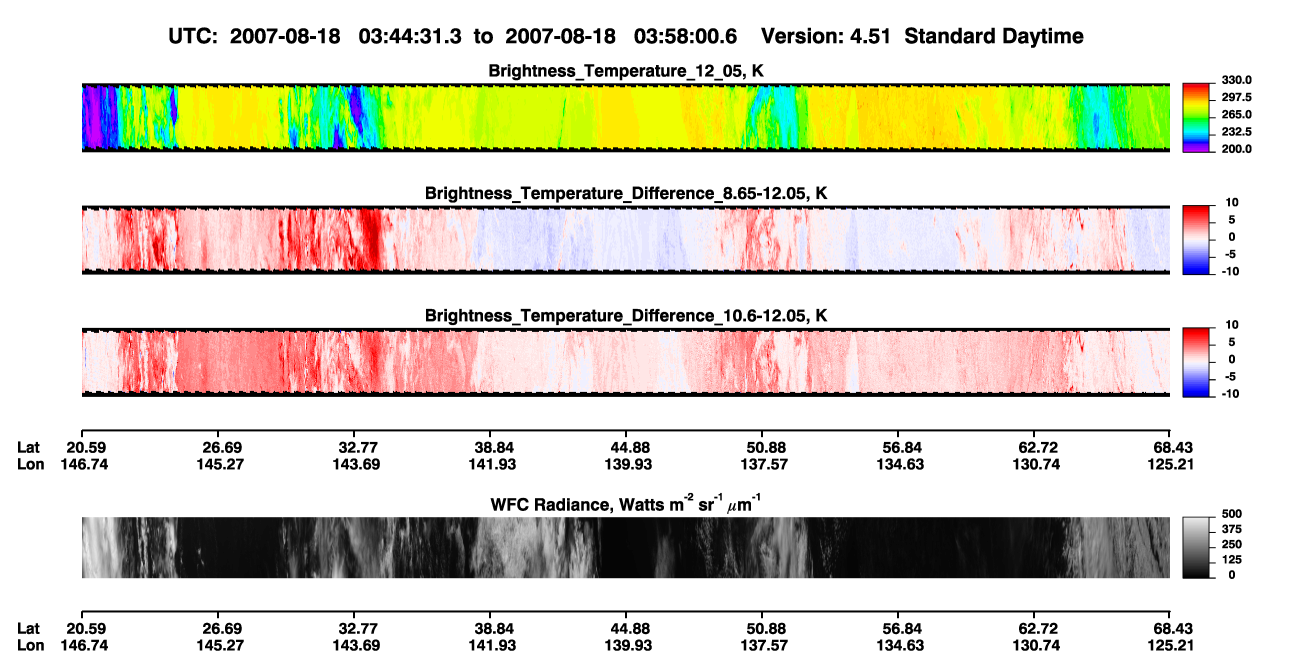
Task: Click latitude 68.43 beneath the WFC panel
Action: tap(1172, 629)
